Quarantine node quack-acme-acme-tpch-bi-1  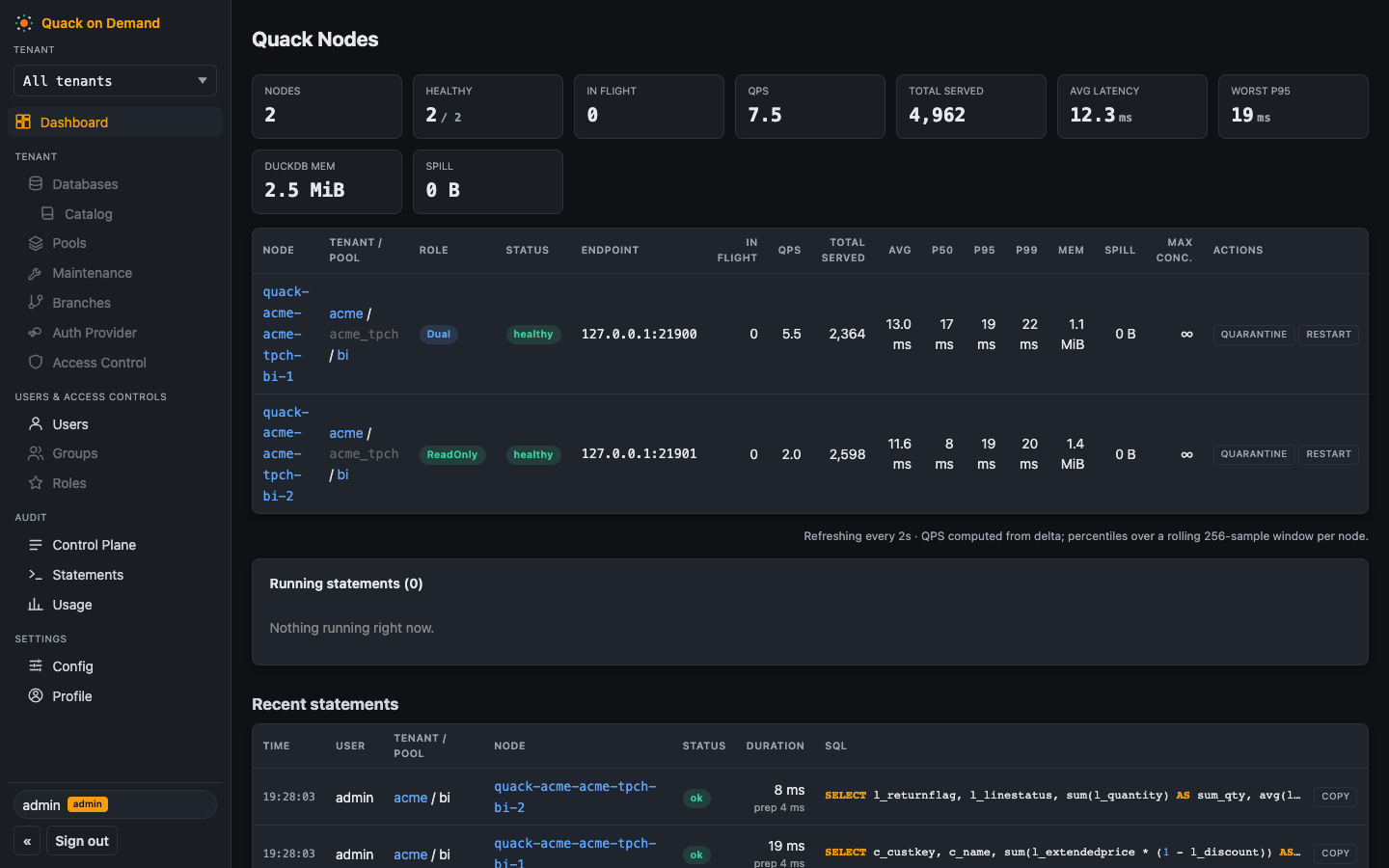1254,335
